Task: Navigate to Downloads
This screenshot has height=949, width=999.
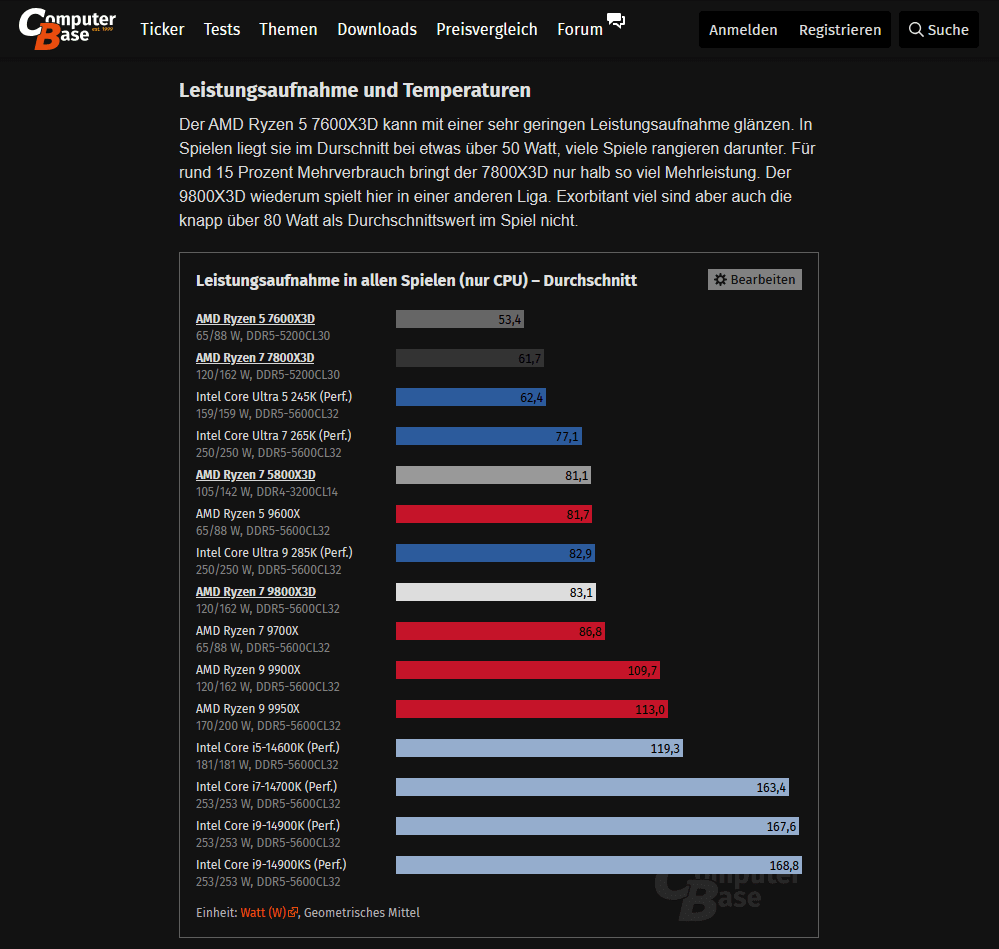Action: (x=377, y=29)
